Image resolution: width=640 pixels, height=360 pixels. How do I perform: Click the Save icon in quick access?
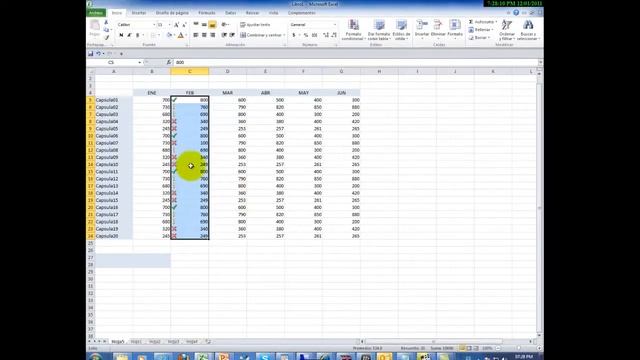[x=91, y=53]
